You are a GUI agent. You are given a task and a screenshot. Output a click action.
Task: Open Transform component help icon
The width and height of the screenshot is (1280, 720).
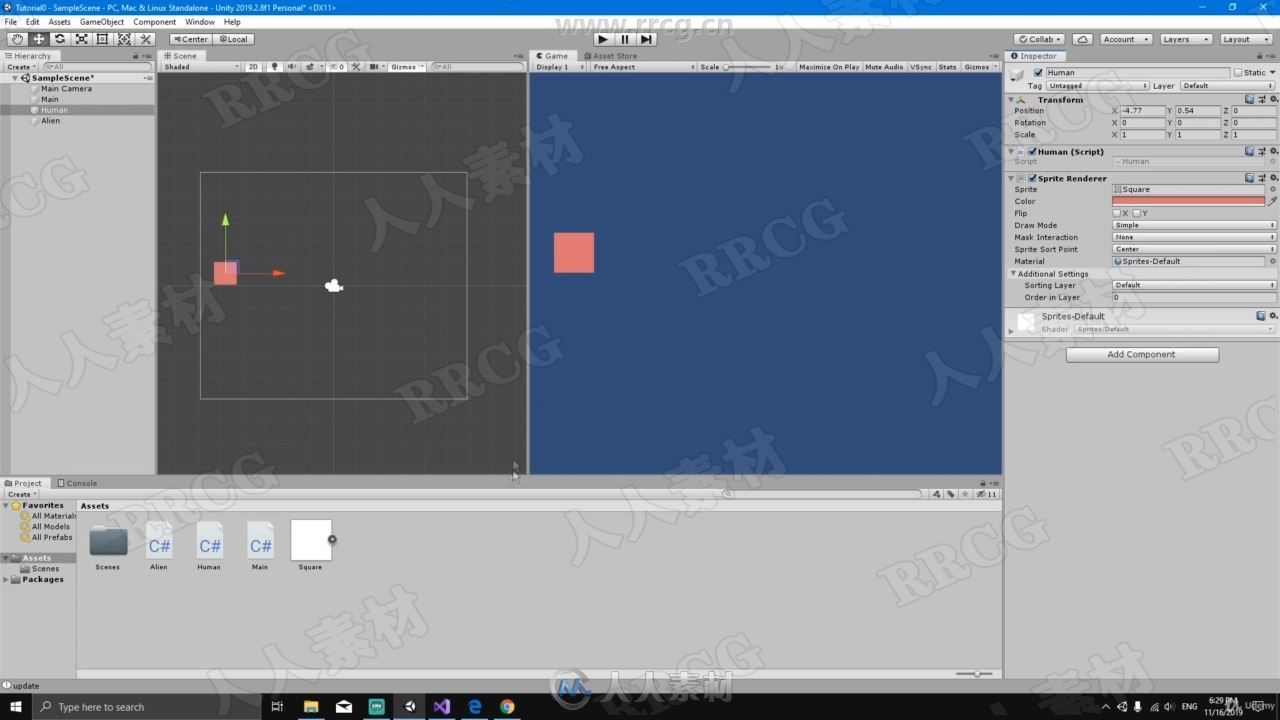[1250, 99]
